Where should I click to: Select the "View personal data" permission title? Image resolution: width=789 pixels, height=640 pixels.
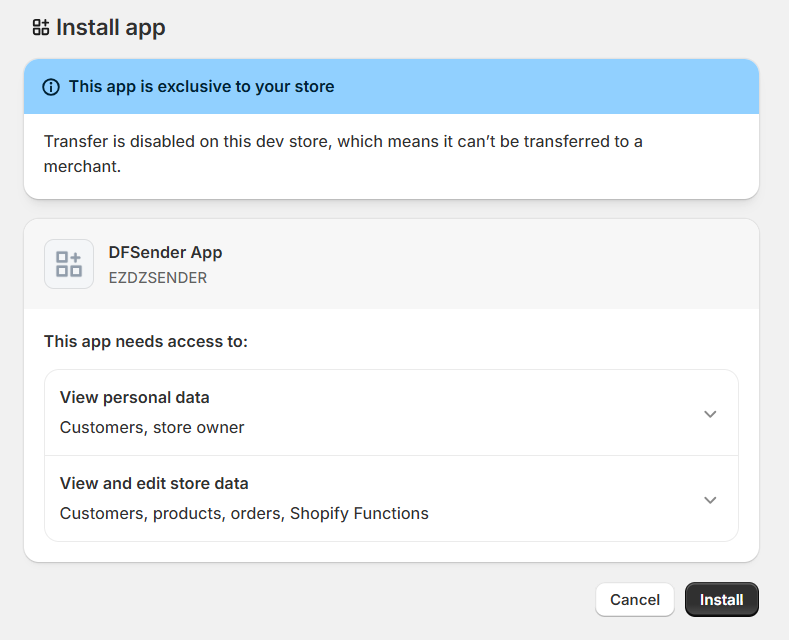135,398
